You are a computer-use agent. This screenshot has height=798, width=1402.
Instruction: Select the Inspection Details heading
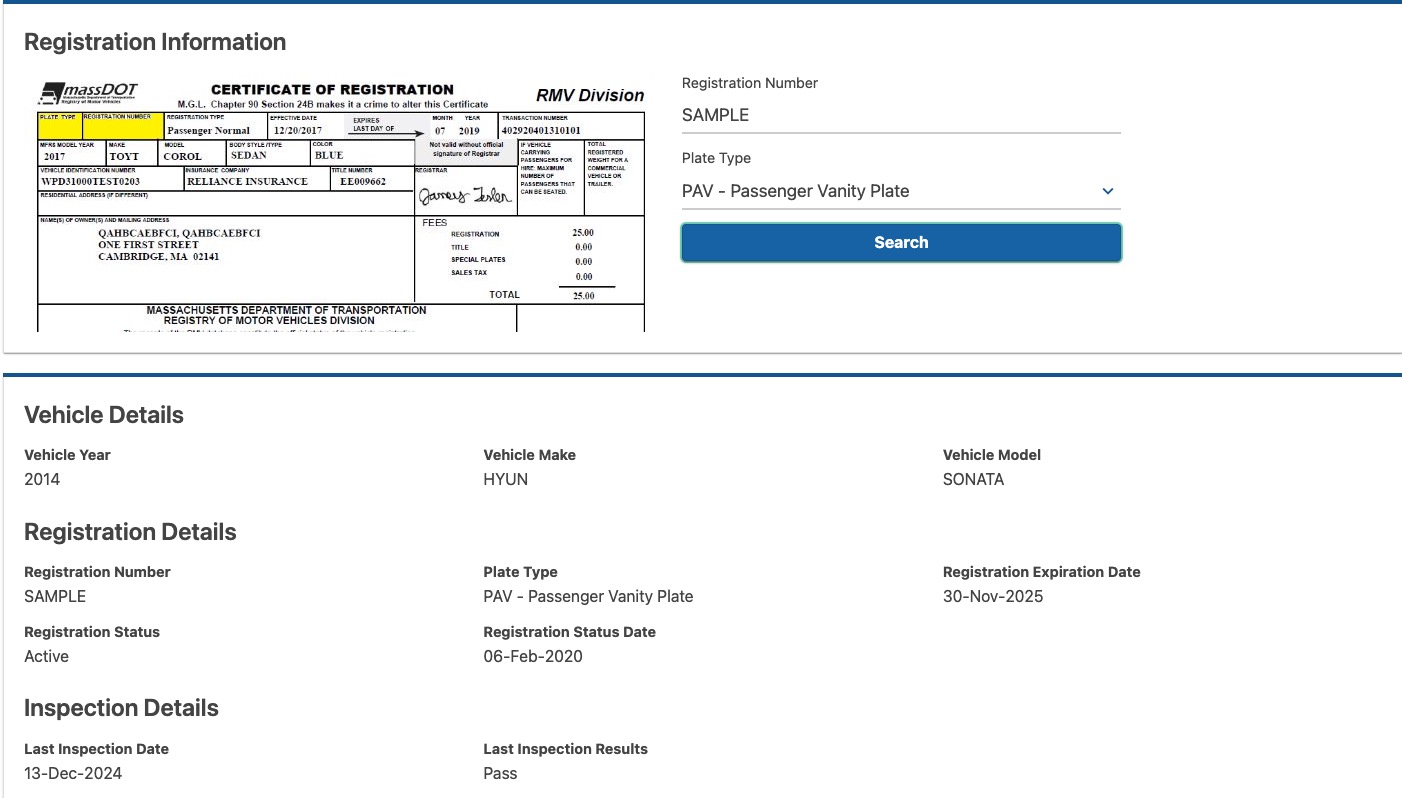click(121, 707)
